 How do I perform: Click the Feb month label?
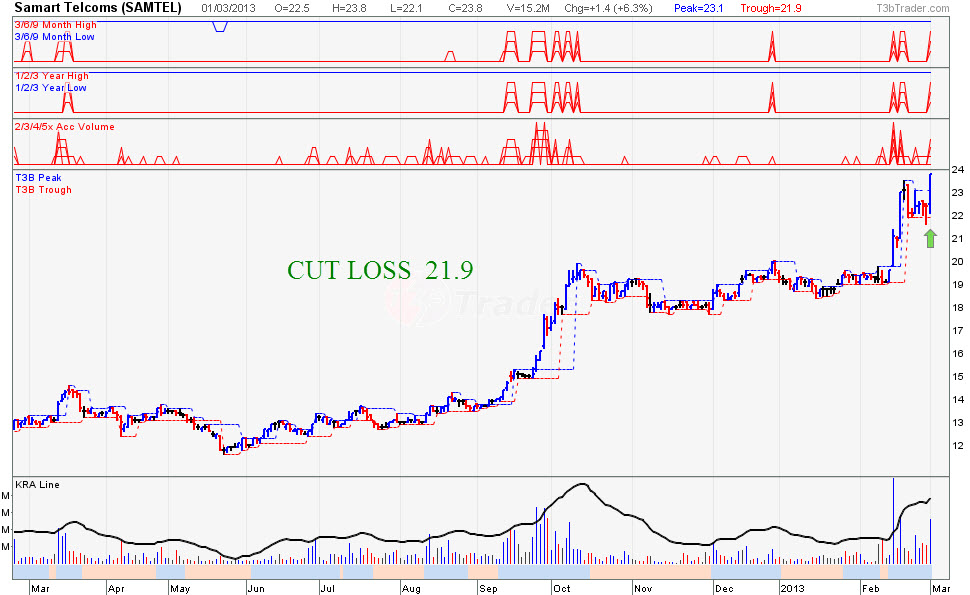[870, 588]
